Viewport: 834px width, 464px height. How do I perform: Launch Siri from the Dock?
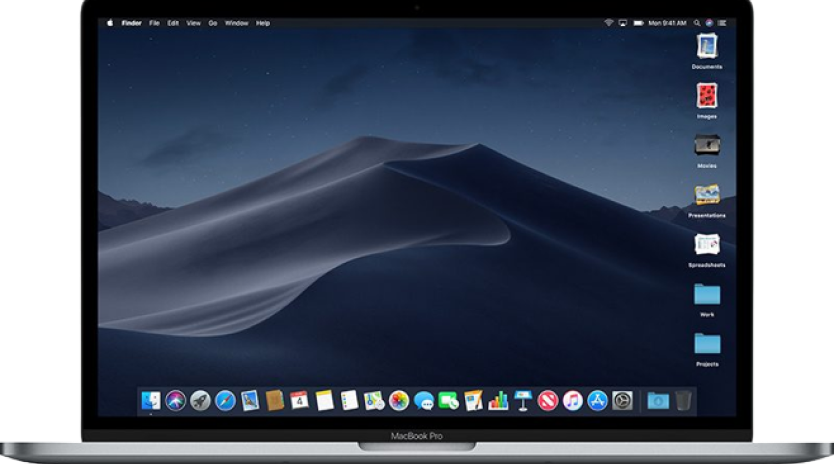click(176, 400)
